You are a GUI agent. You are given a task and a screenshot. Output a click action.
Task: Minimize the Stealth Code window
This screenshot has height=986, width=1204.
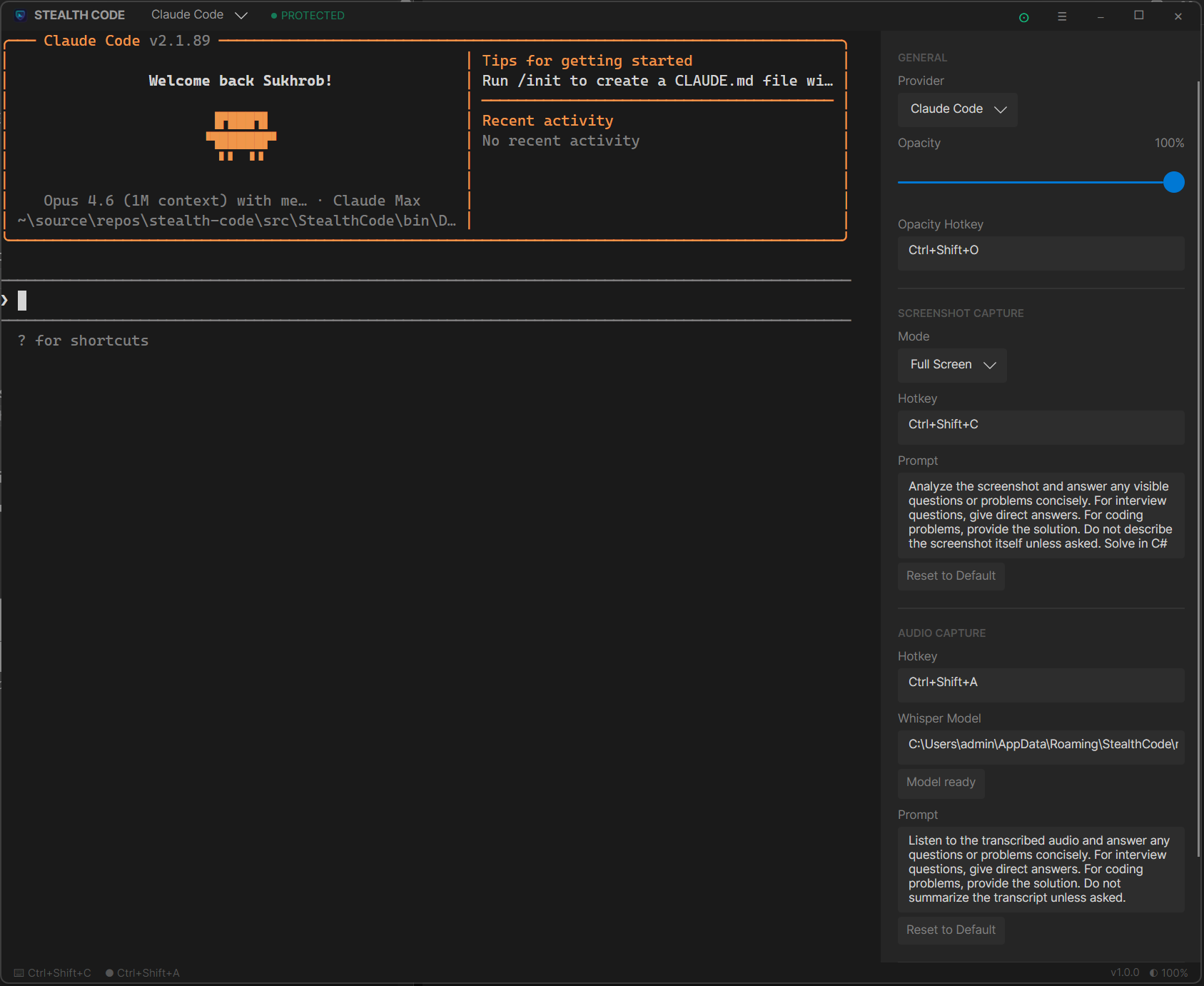click(1101, 16)
